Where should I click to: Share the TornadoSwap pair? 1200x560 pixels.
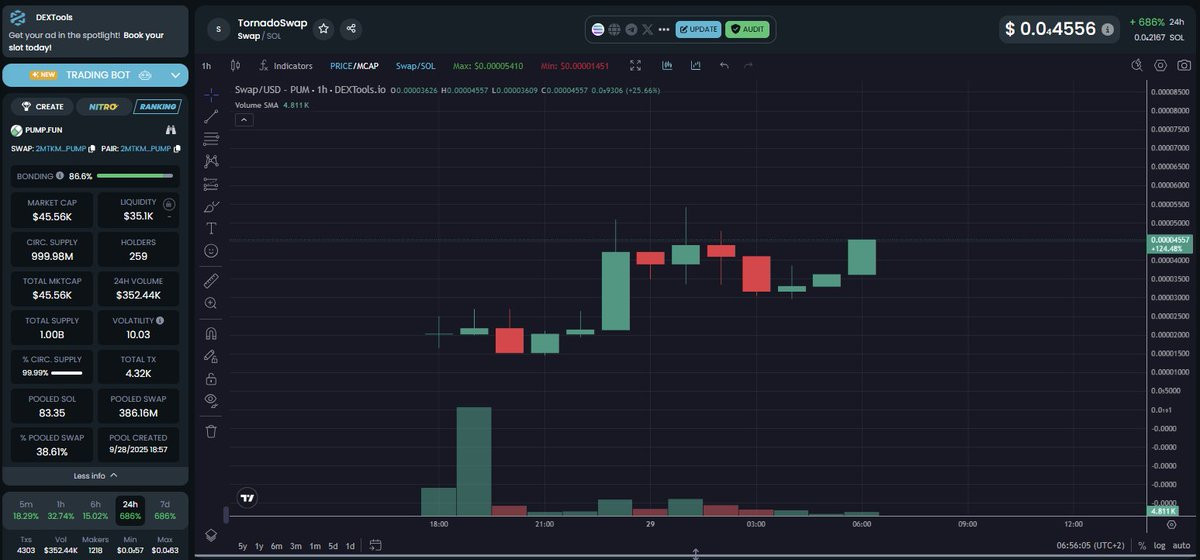click(x=351, y=29)
